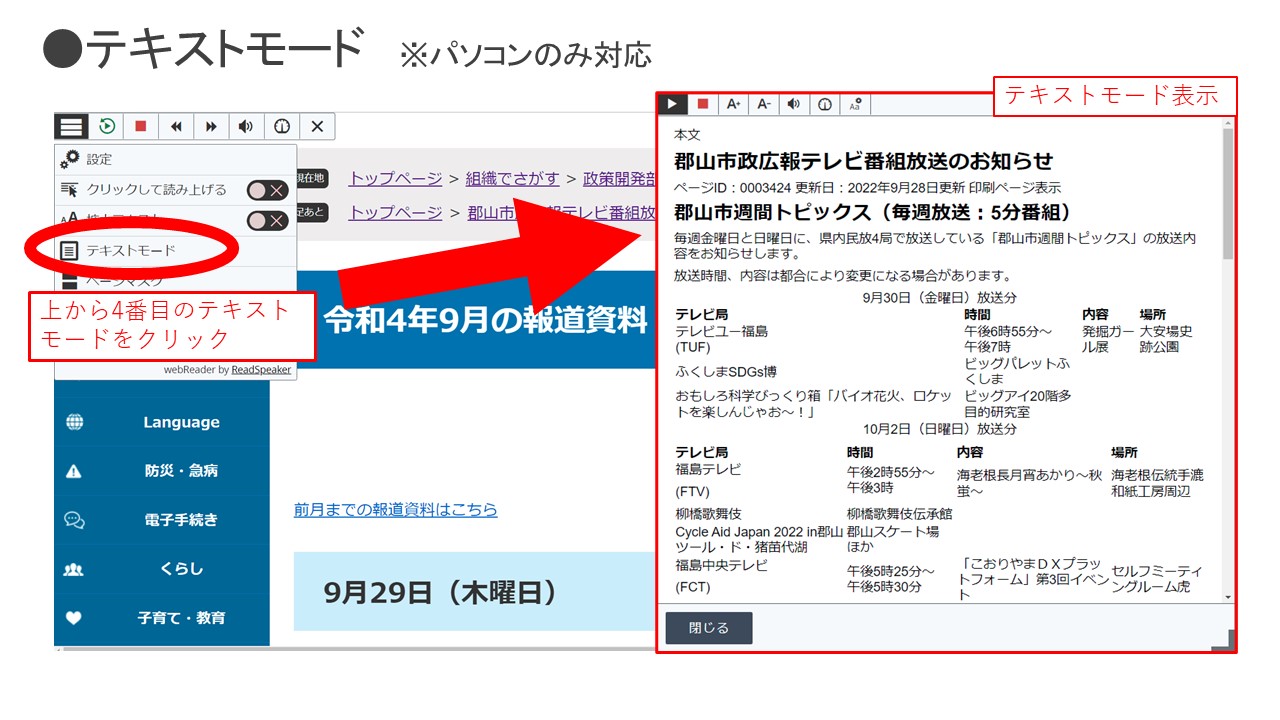This screenshot has width=1280, height=720.
Task: Click 9月30日(金曜日)放送分 caption
Action: (x=940, y=297)
